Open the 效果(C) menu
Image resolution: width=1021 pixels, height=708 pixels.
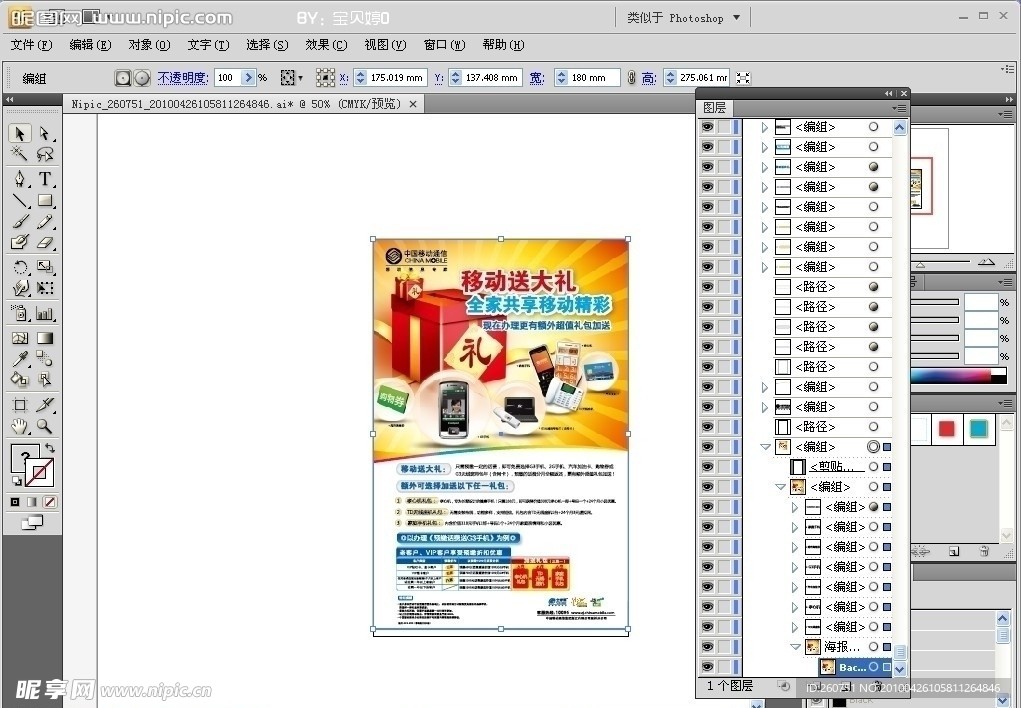pos(326,45)
